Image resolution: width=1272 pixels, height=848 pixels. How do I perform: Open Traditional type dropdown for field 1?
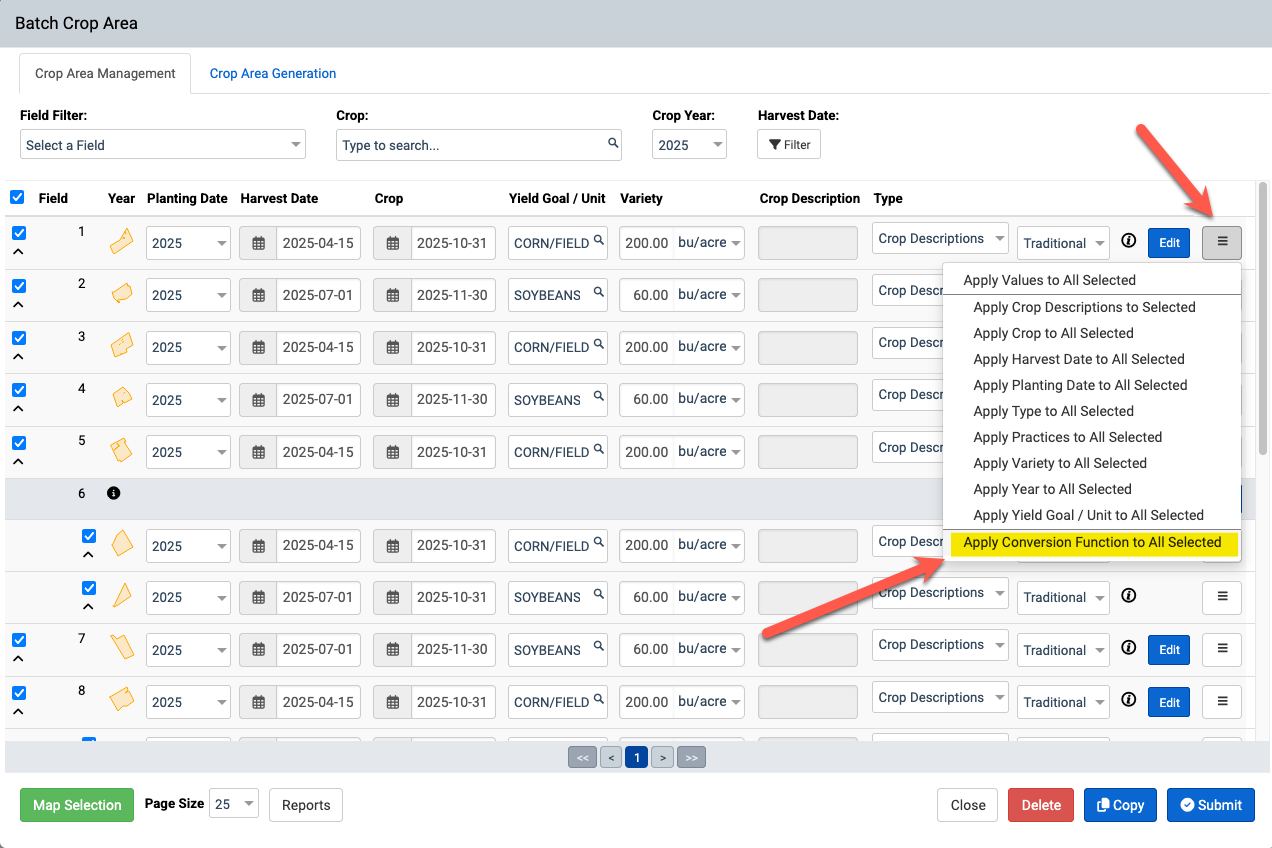click(x=1064, y=243)
